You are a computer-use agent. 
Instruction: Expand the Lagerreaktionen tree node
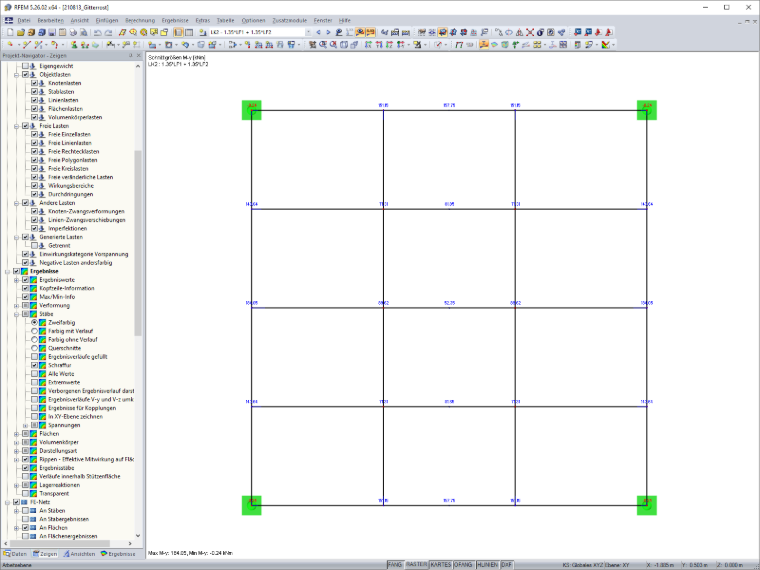16,485
